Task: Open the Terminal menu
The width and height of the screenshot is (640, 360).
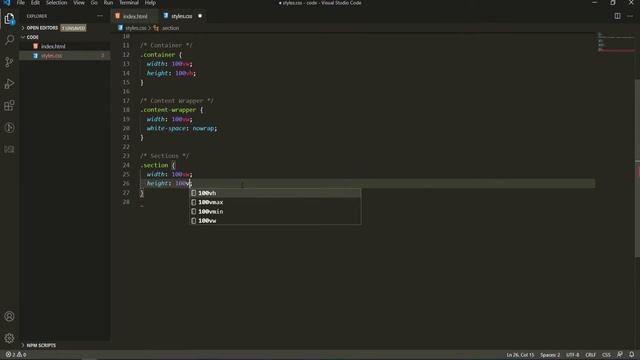Action: point(129,3)
